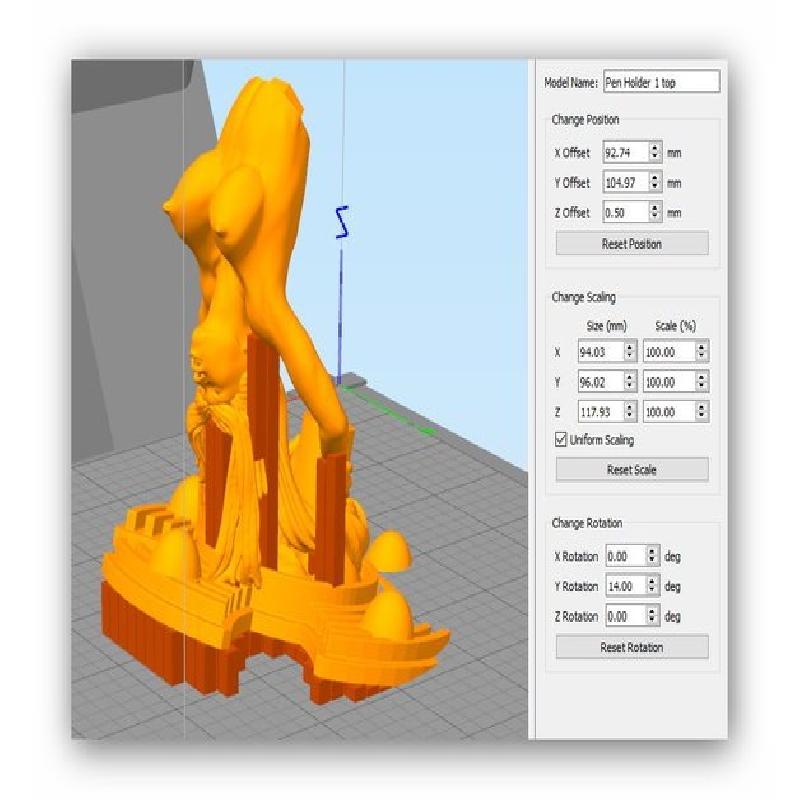The height and width of the screenshot is (800, 800).
Task: Increase Z scale percent up arrow
Action: 702,406
